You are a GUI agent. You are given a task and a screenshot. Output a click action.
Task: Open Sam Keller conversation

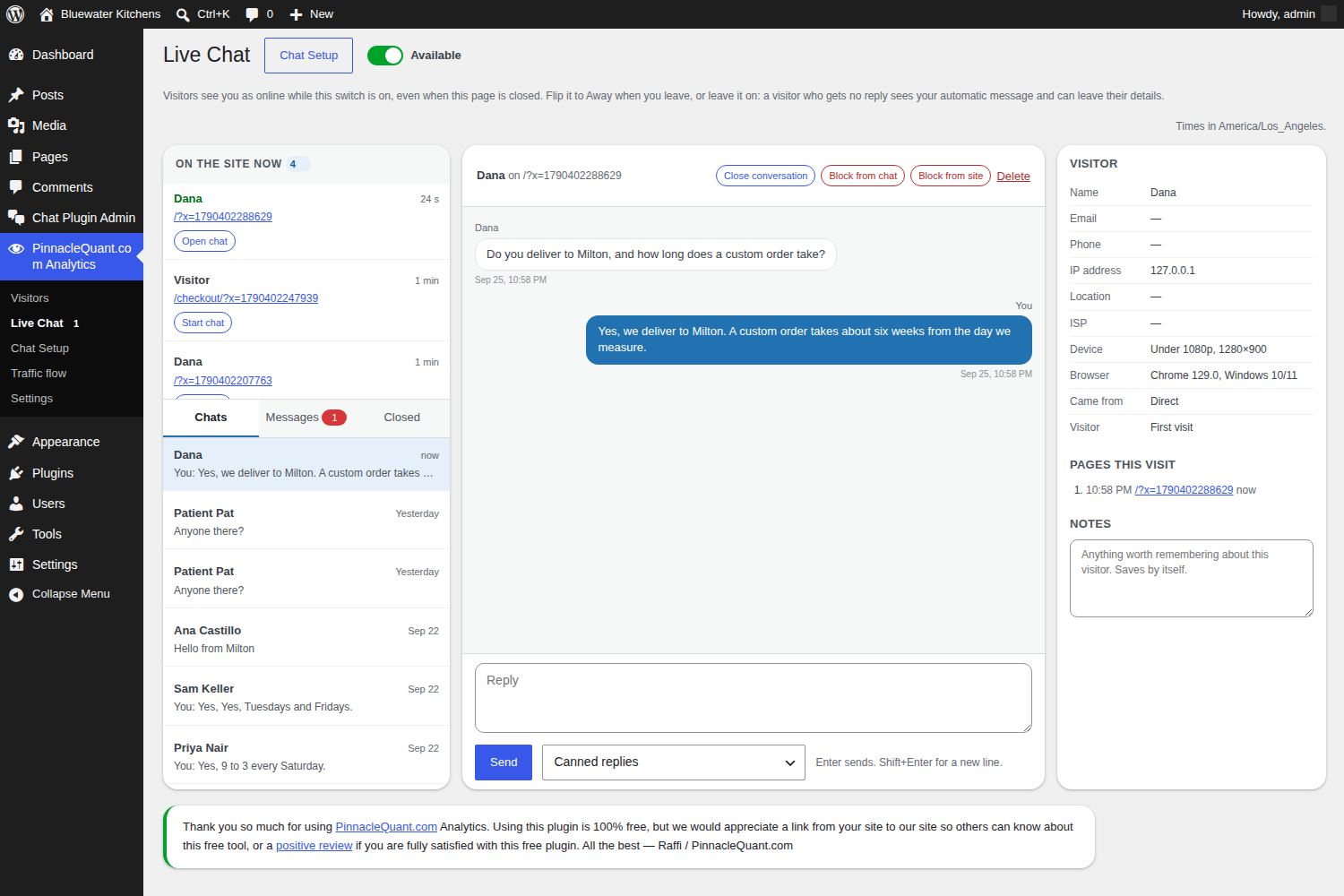click(x=306, y=697)
